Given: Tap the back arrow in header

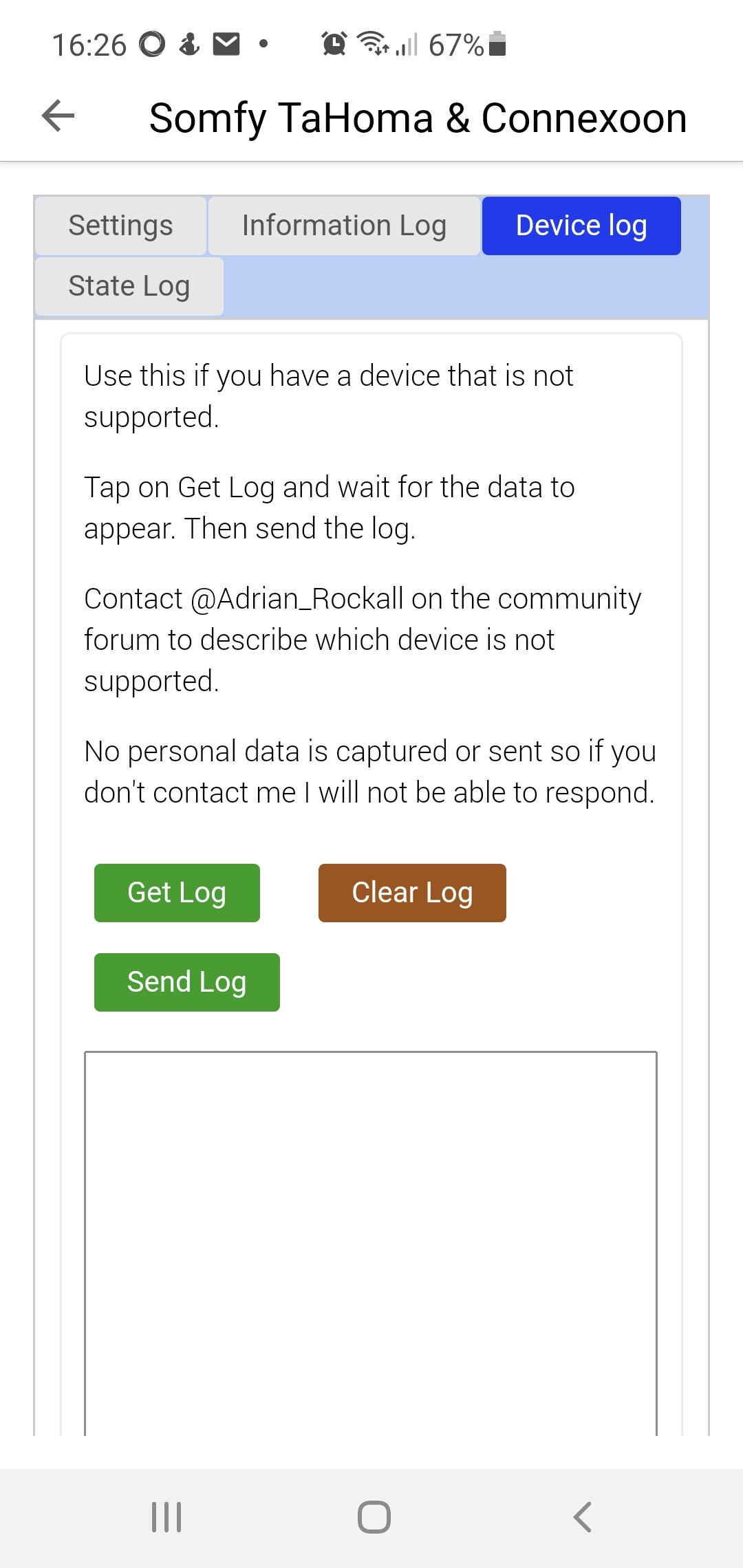Looking at the screenshot, I should [x=58, y=116].
